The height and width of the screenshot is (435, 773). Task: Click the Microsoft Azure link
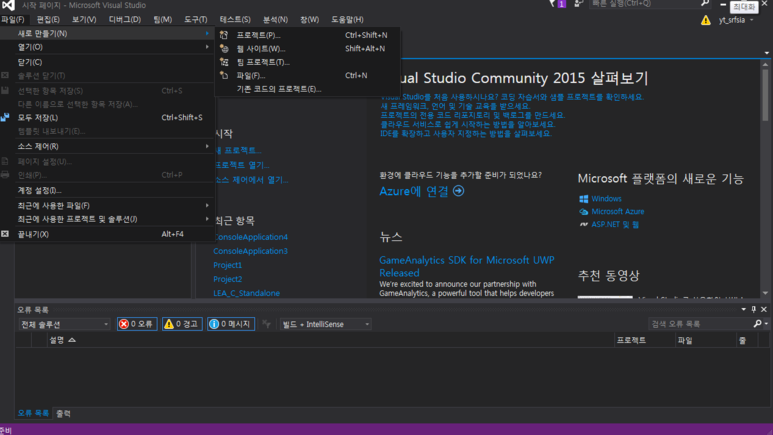coord(618,212)
